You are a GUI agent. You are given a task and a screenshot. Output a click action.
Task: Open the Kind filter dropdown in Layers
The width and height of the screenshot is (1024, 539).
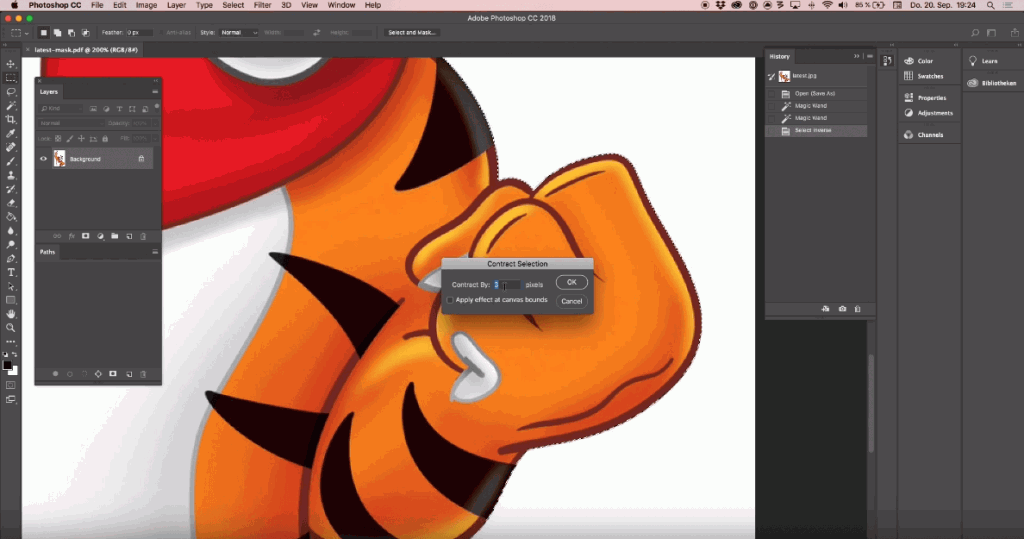(x=61, y=108)
